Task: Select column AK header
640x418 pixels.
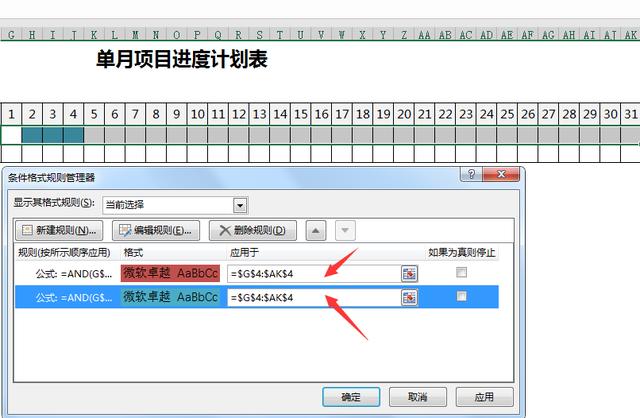Action: point(631,35)
